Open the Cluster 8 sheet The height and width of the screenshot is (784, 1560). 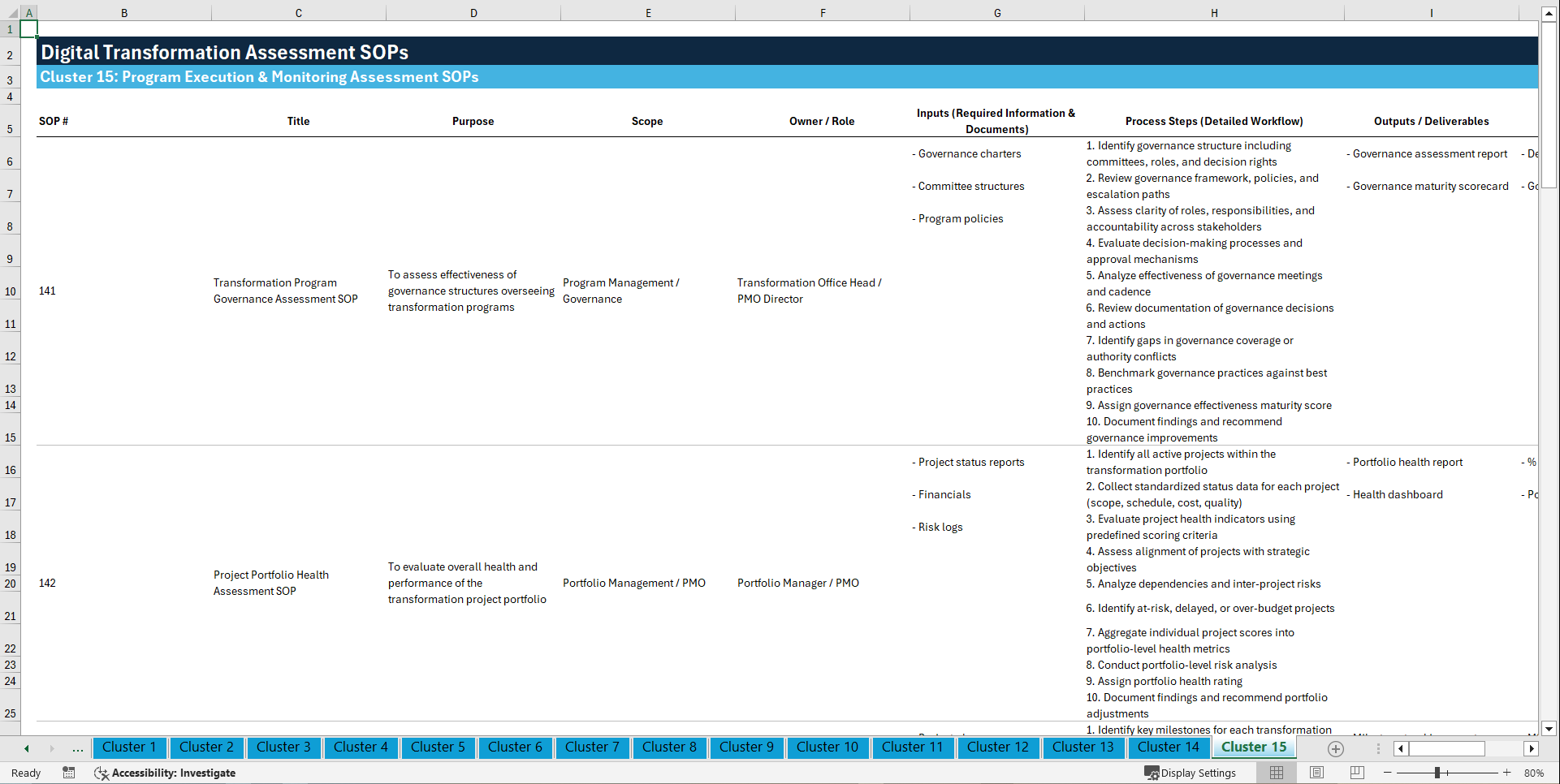click(x=669, y=747)
